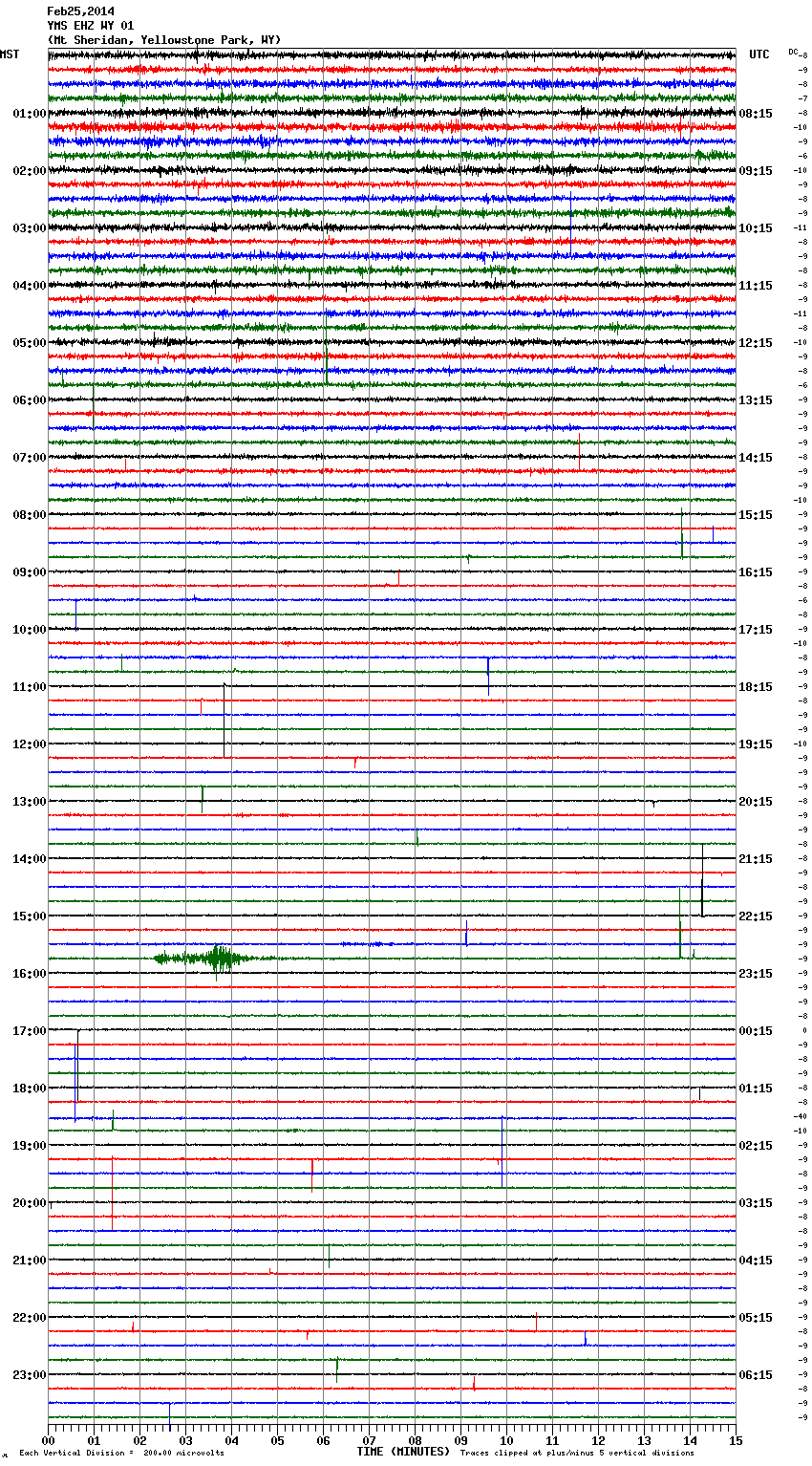Click the 23:00 MST row label

click(29, 1375)
